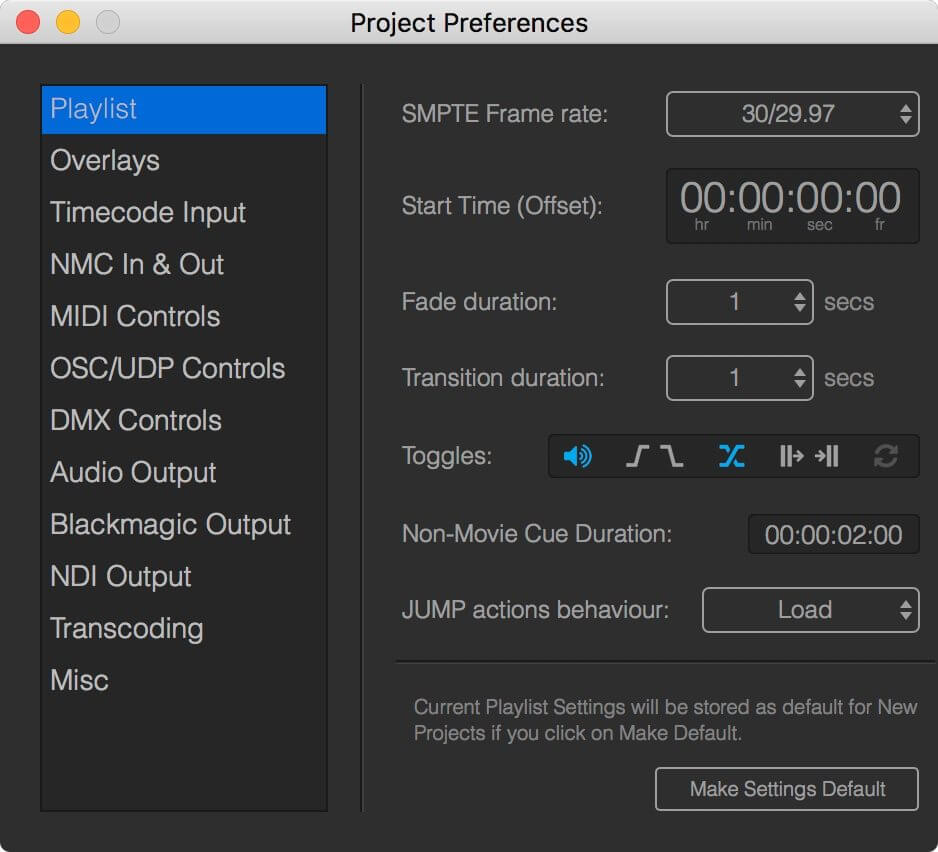This screenshot has width=938, height=852.
Task: Close the Project Preferences window
Action: click(28, 22)
